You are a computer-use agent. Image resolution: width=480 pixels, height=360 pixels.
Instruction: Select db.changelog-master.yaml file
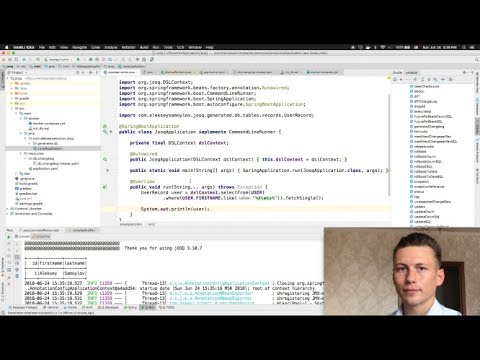click(56, 163)
